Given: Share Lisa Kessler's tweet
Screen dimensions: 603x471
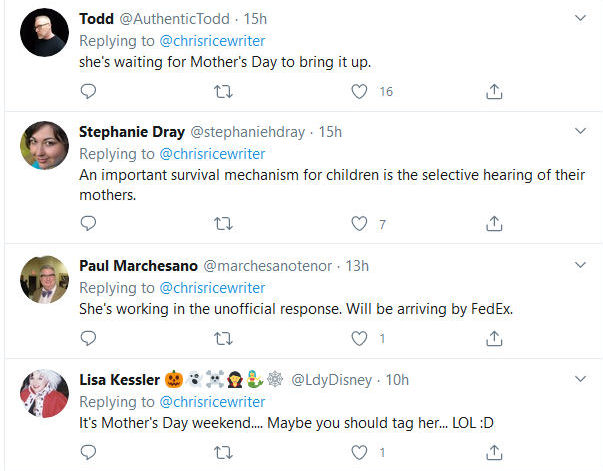Looking at the screenshot, I should coord(494,452).
